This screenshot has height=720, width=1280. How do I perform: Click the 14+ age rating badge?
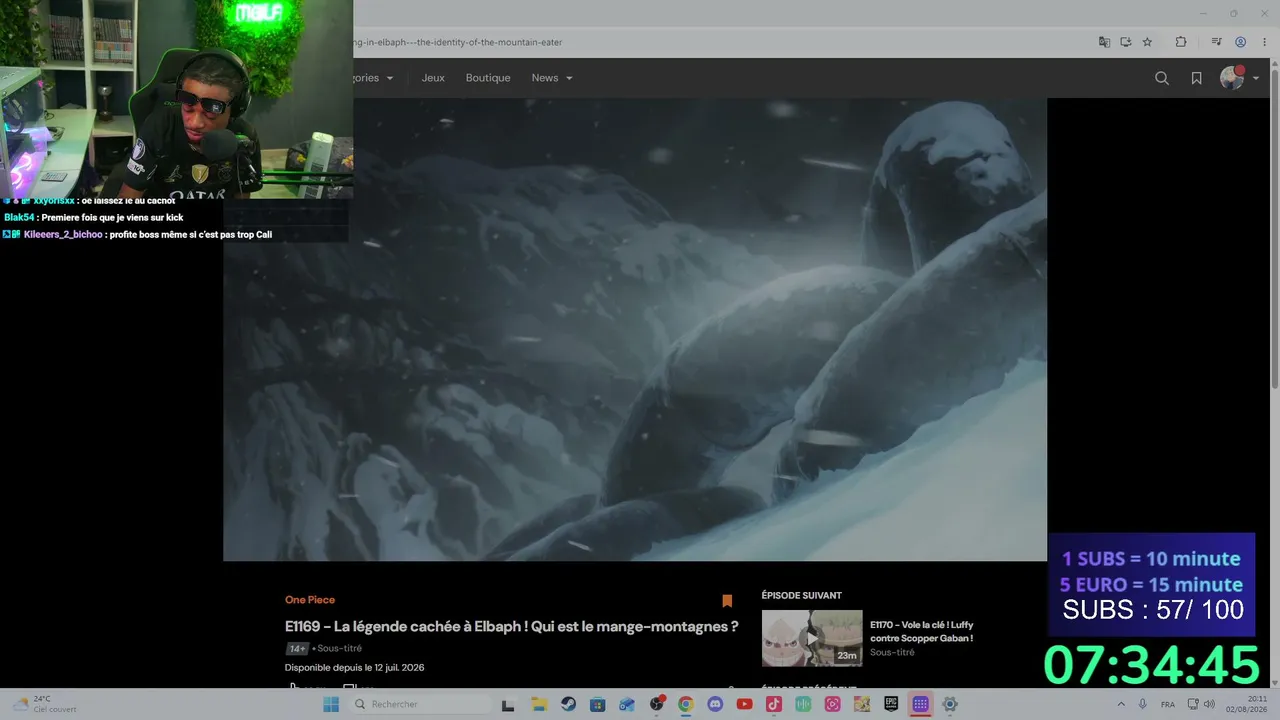click(297, 648)
